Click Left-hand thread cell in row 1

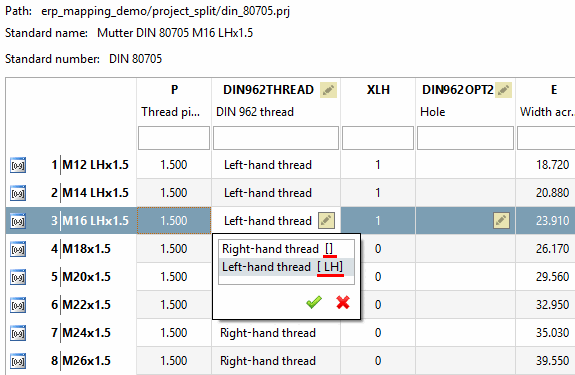click(276, 165)
